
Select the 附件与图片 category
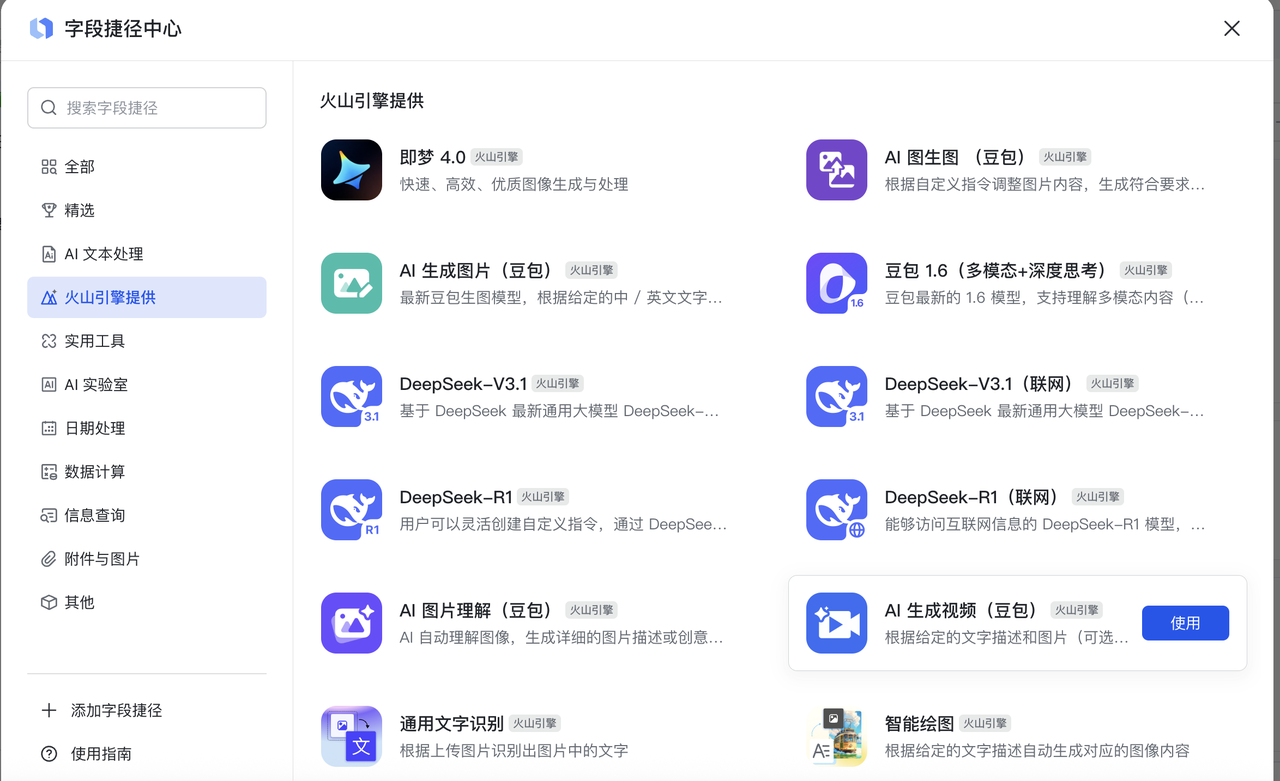tap(101, 559)
